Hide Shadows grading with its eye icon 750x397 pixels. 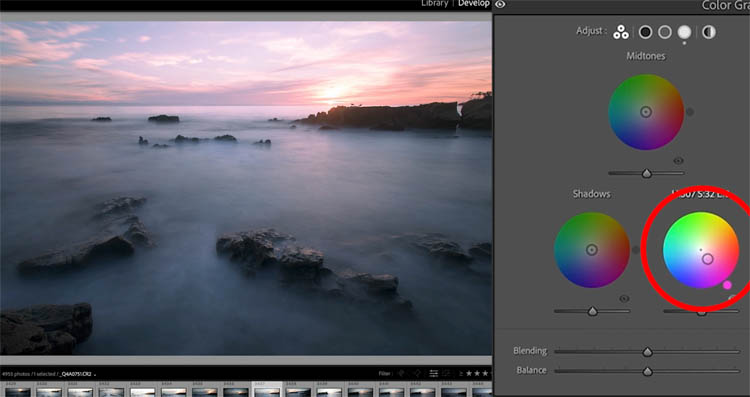coord(624,299)
